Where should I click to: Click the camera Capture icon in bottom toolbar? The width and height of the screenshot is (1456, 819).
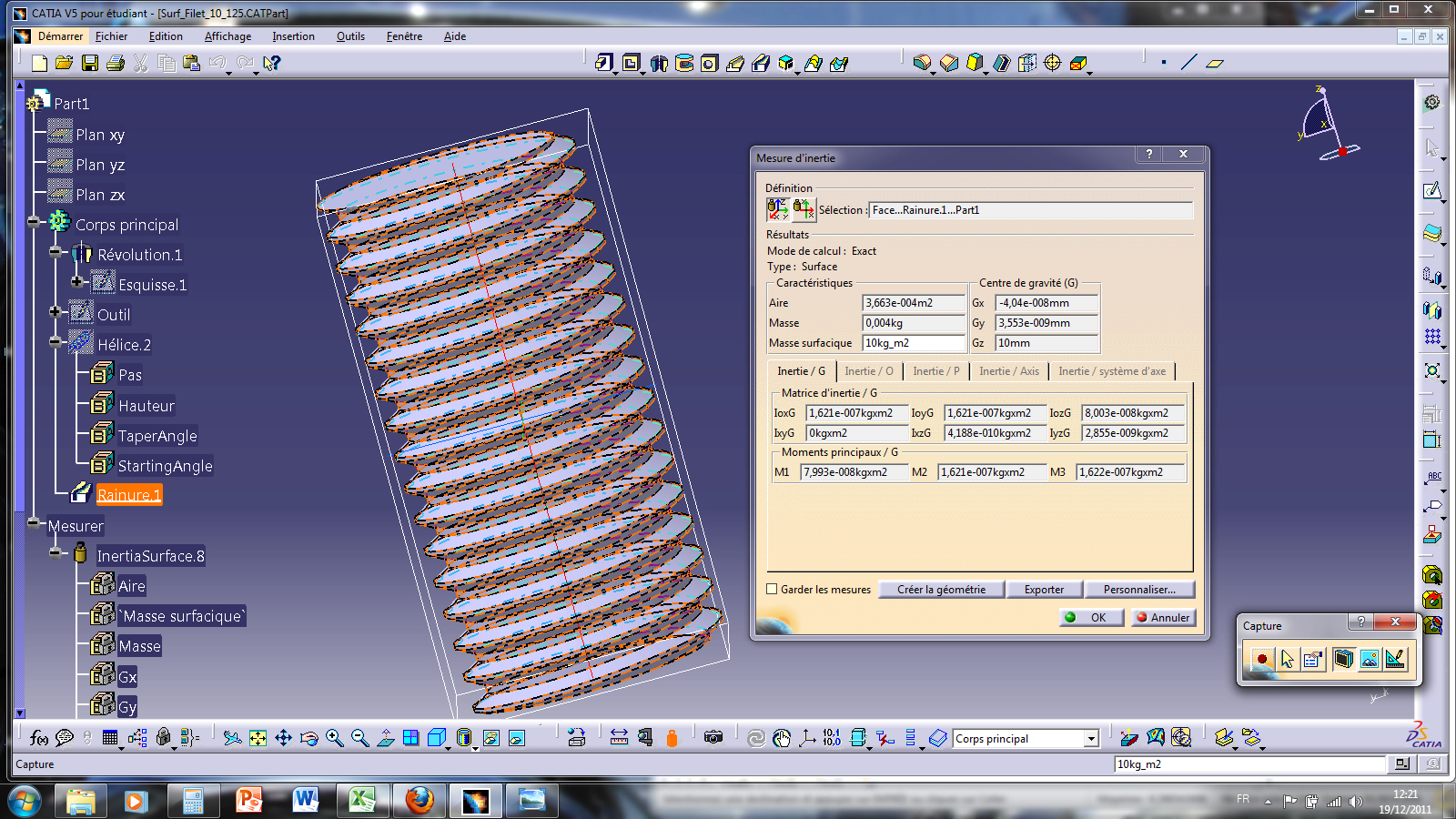coord(713,737)
